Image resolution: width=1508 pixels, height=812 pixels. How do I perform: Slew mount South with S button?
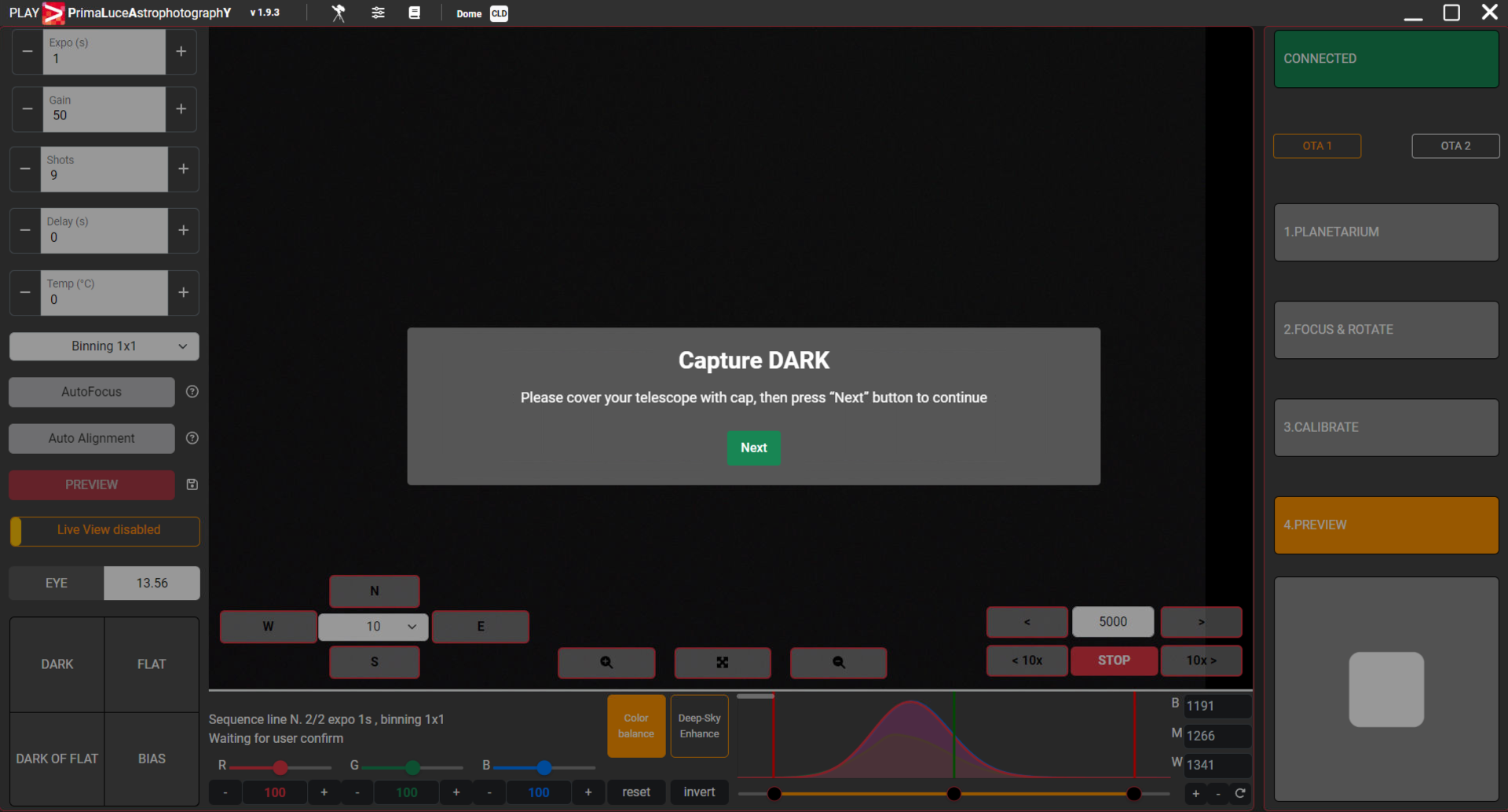[375, 662]
